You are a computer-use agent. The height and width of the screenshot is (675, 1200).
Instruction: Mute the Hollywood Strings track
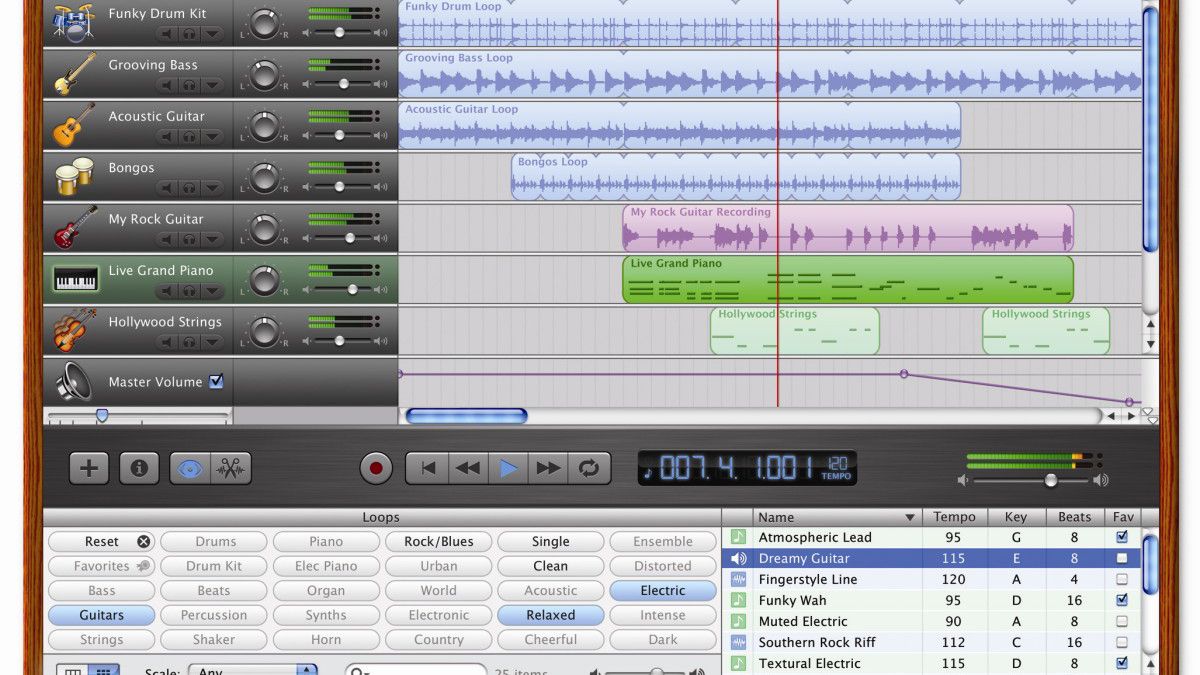(x=166, y=342)
